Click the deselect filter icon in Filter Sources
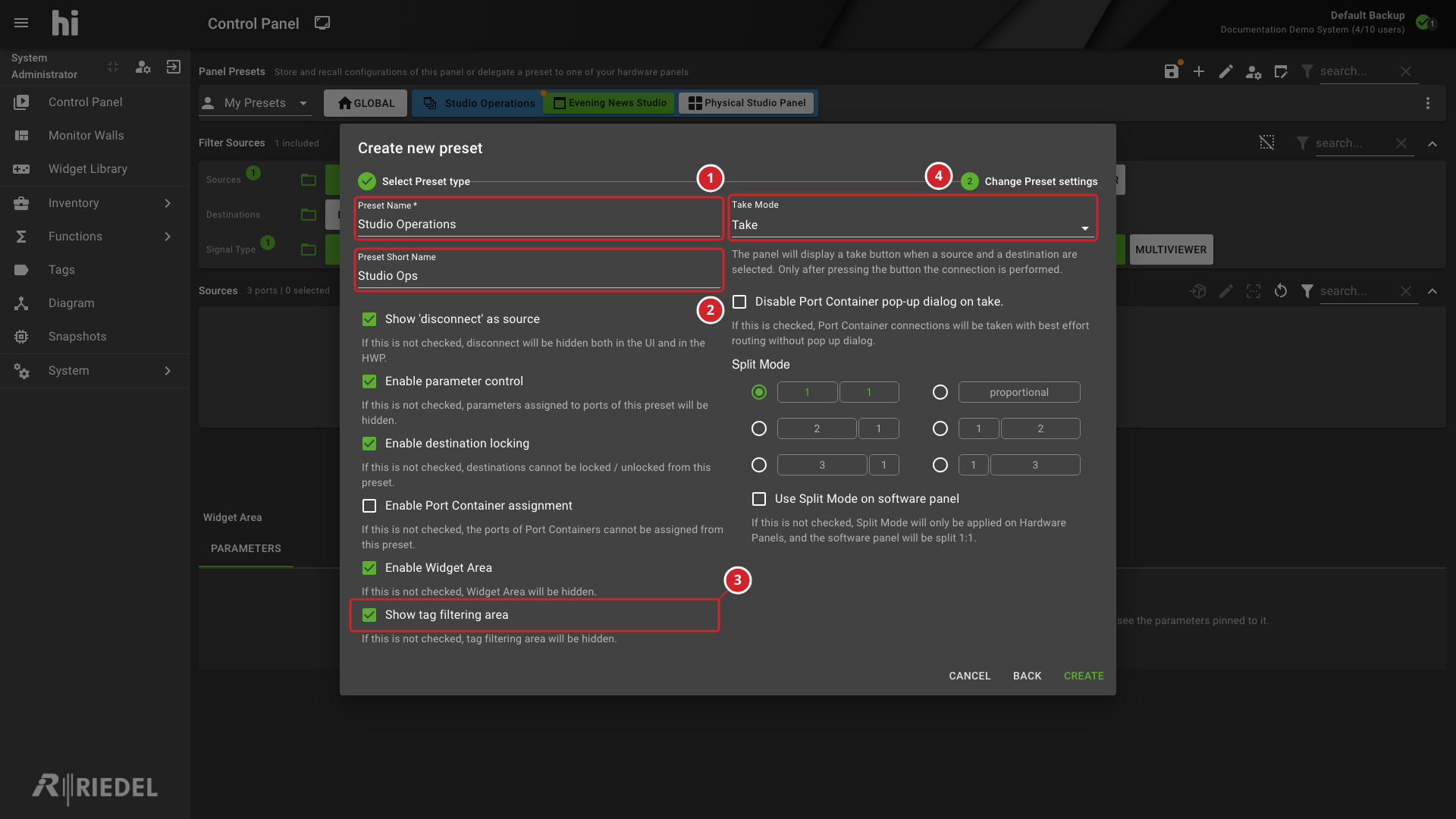 [1267, 143]
